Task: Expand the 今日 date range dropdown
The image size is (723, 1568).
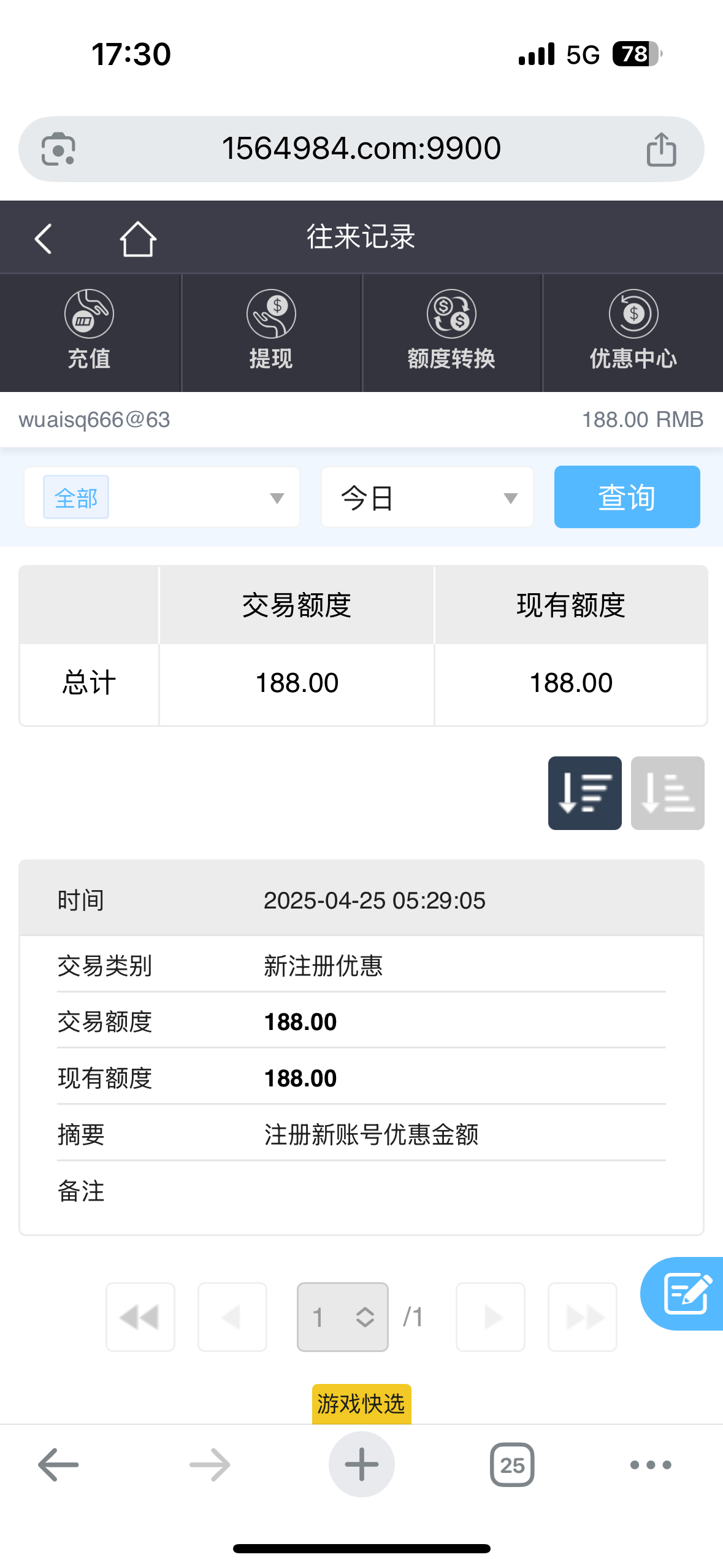Action: coord(427,498)
